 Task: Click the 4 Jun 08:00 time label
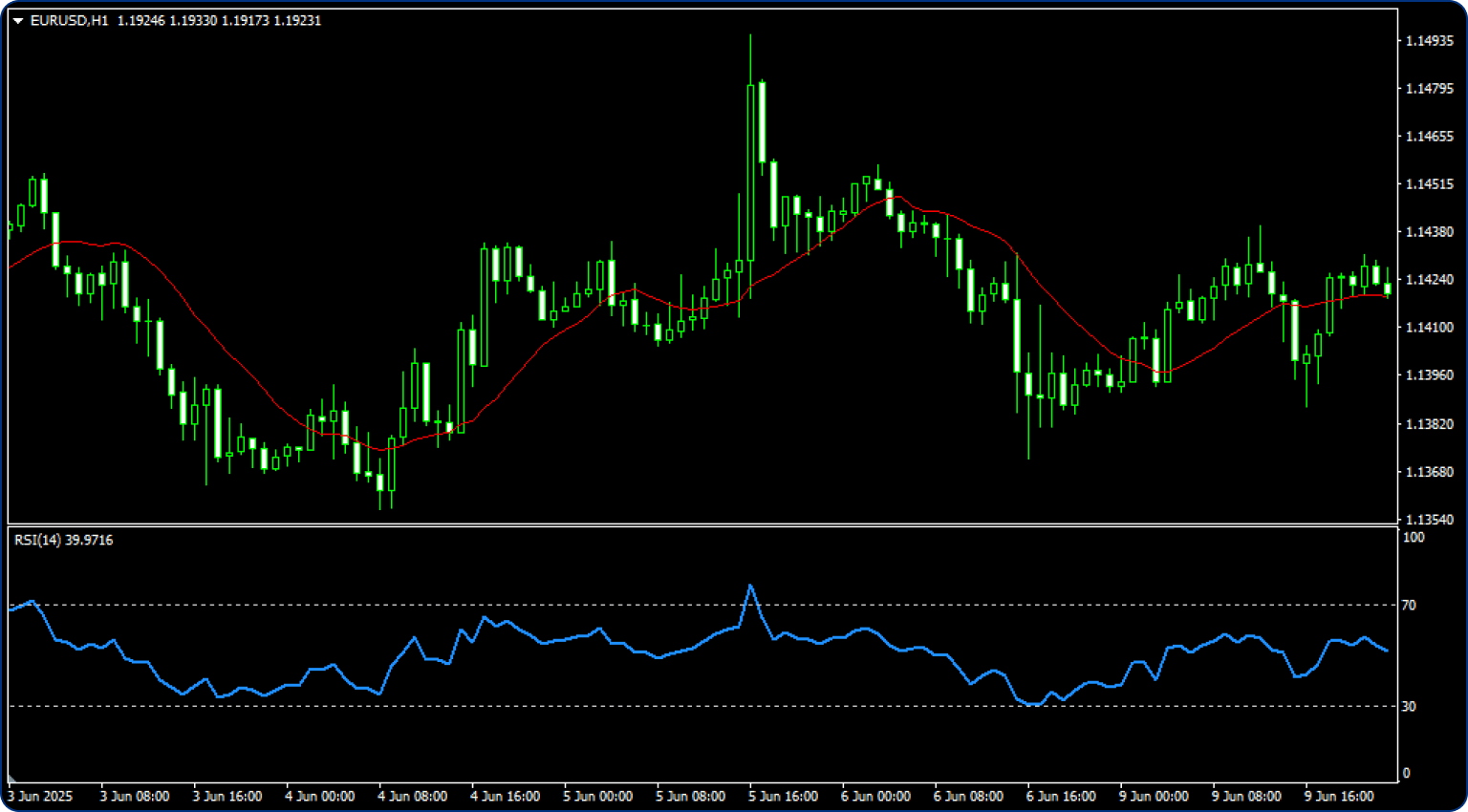pos(412,797)
